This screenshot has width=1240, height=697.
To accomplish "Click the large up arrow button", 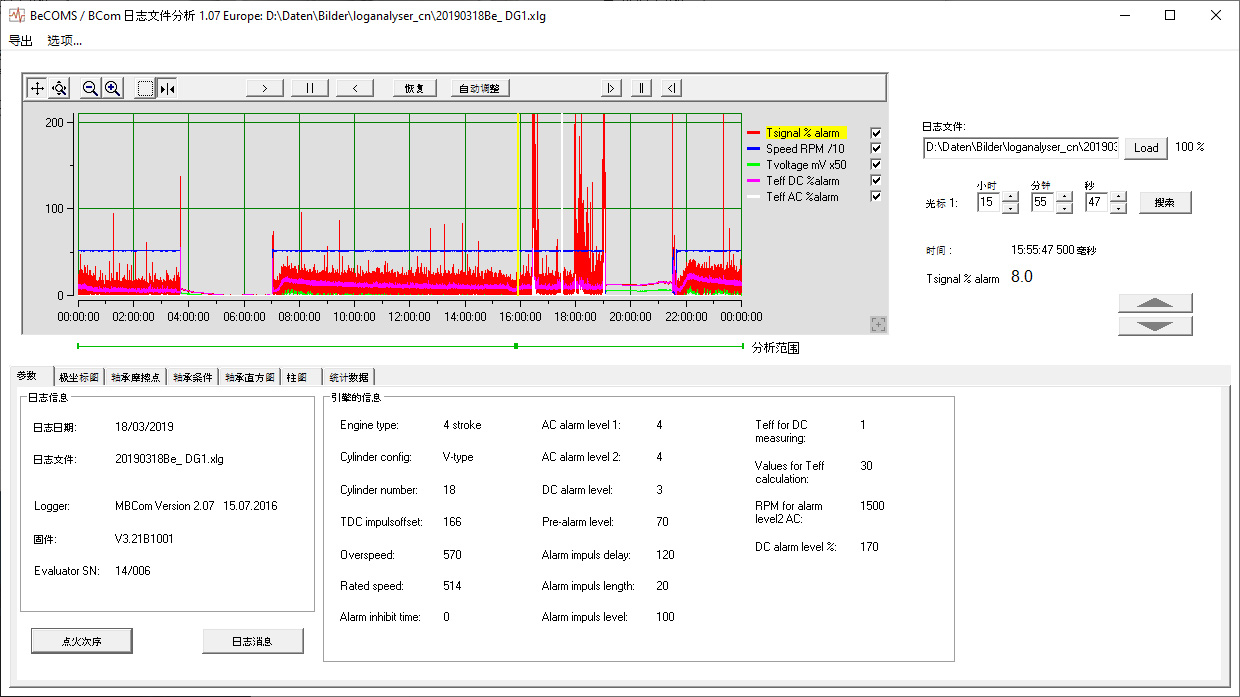I will (1155, 304).
